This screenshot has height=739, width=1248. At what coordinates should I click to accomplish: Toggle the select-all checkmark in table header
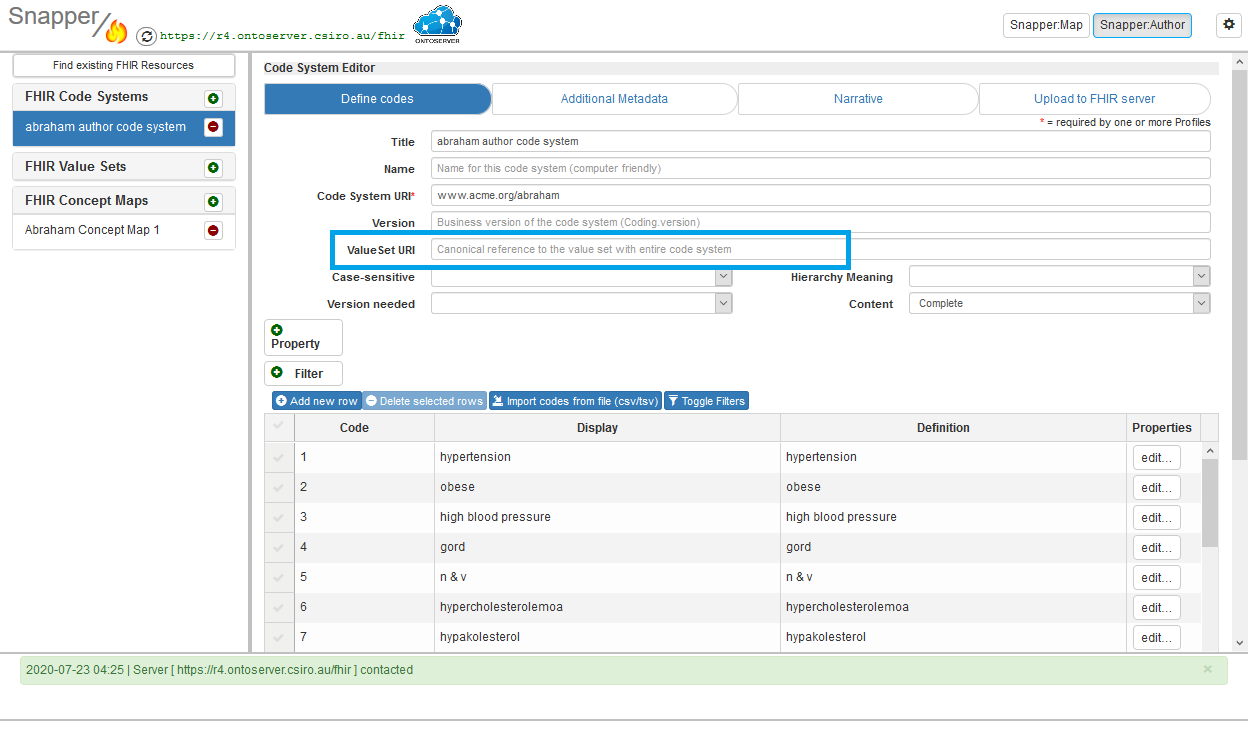click(279, 427)
